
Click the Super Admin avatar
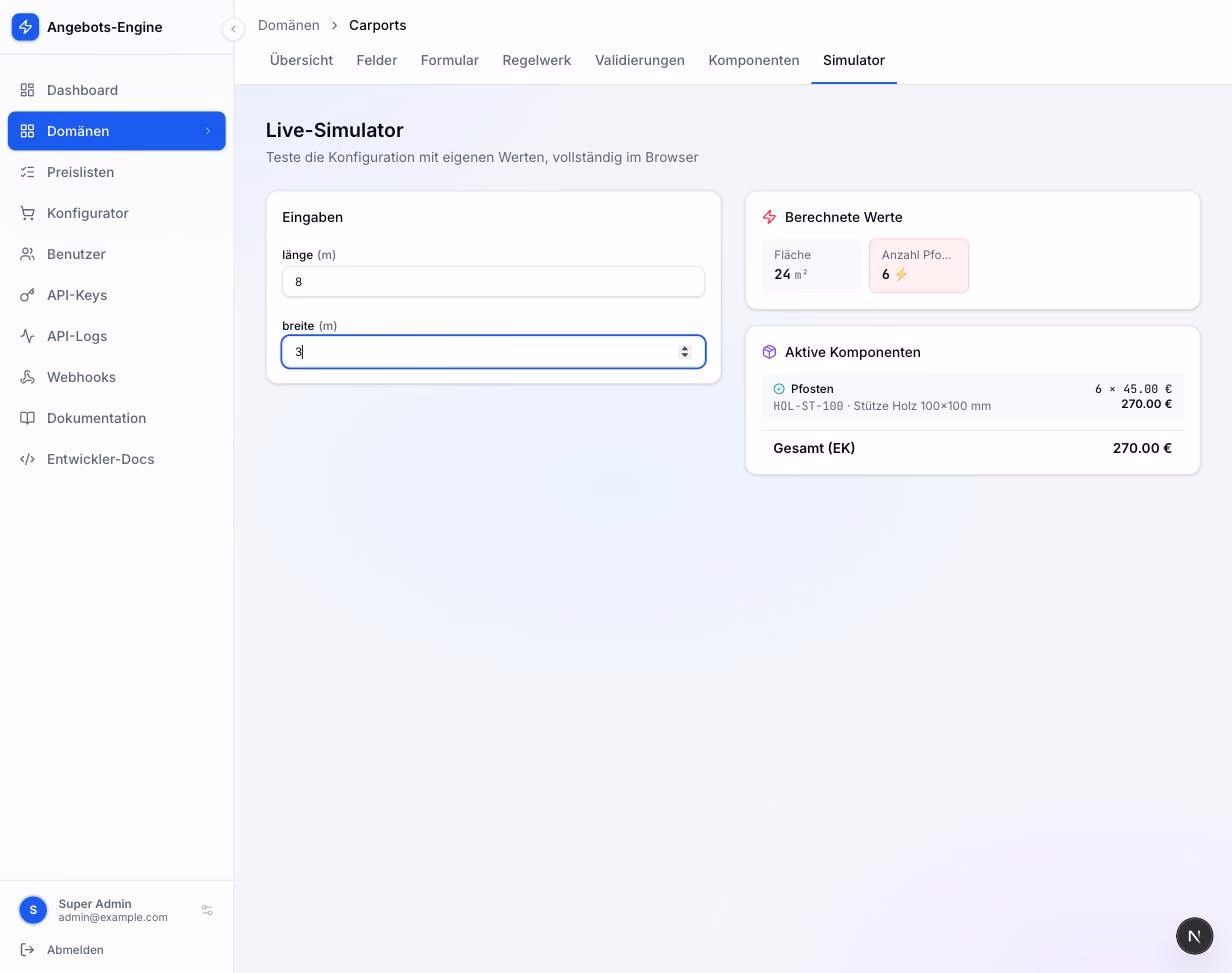[x=33, y=910]
